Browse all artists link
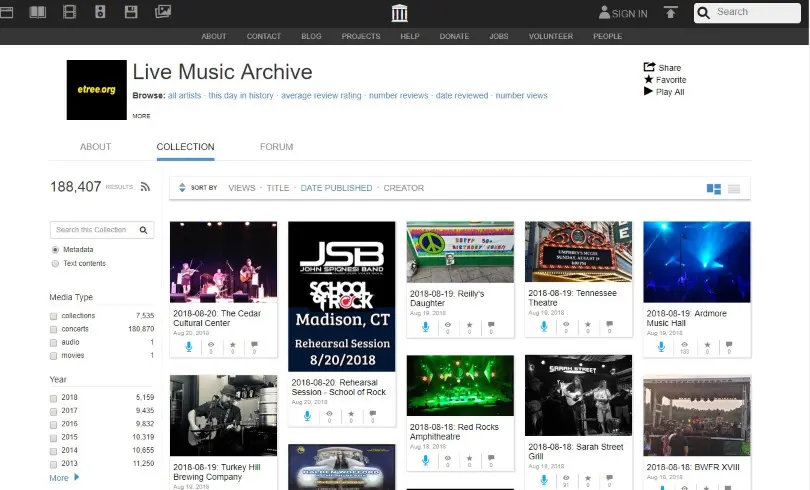The height and width of the screenshot is (490, 810). (x=184, y=96)
